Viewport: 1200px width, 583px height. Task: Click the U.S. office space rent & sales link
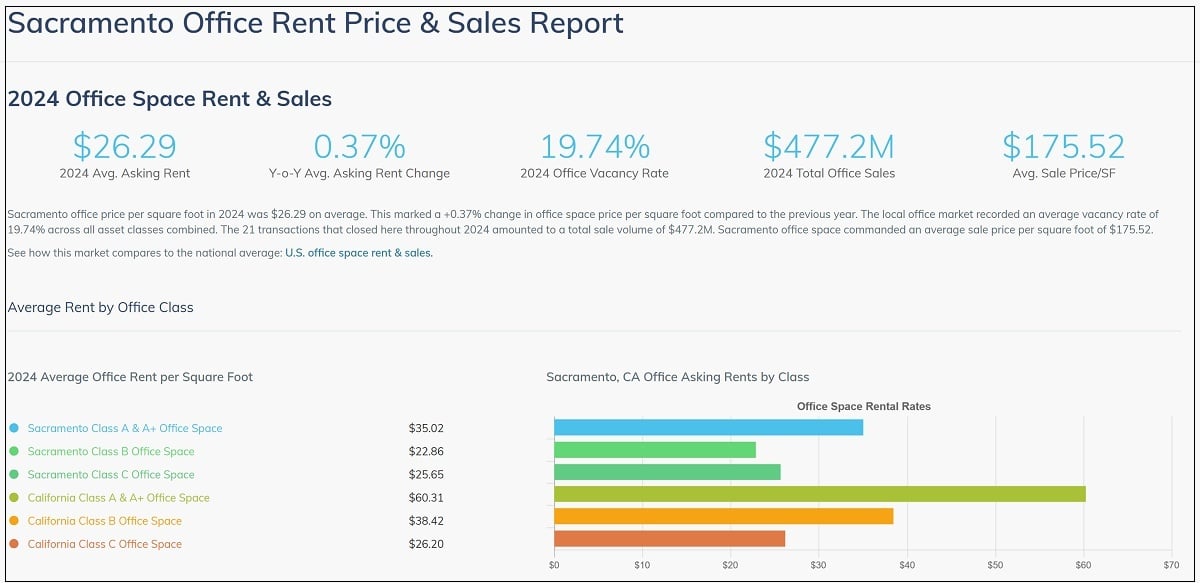359,253
